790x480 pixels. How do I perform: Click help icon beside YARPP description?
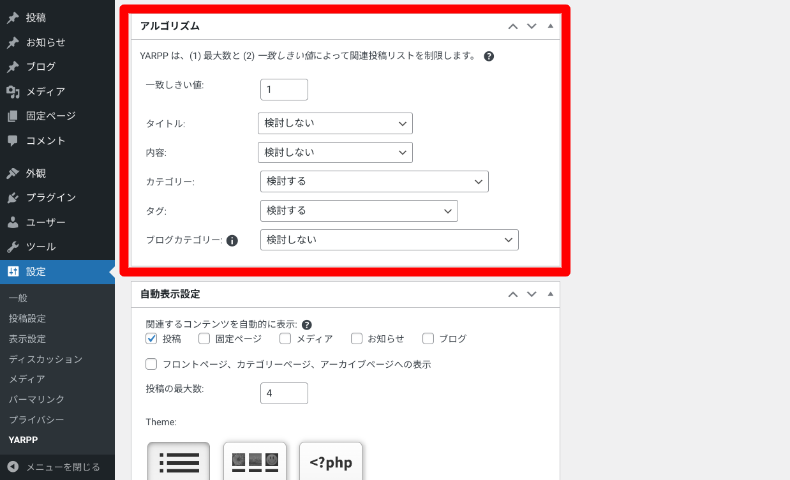click(489, 56)
